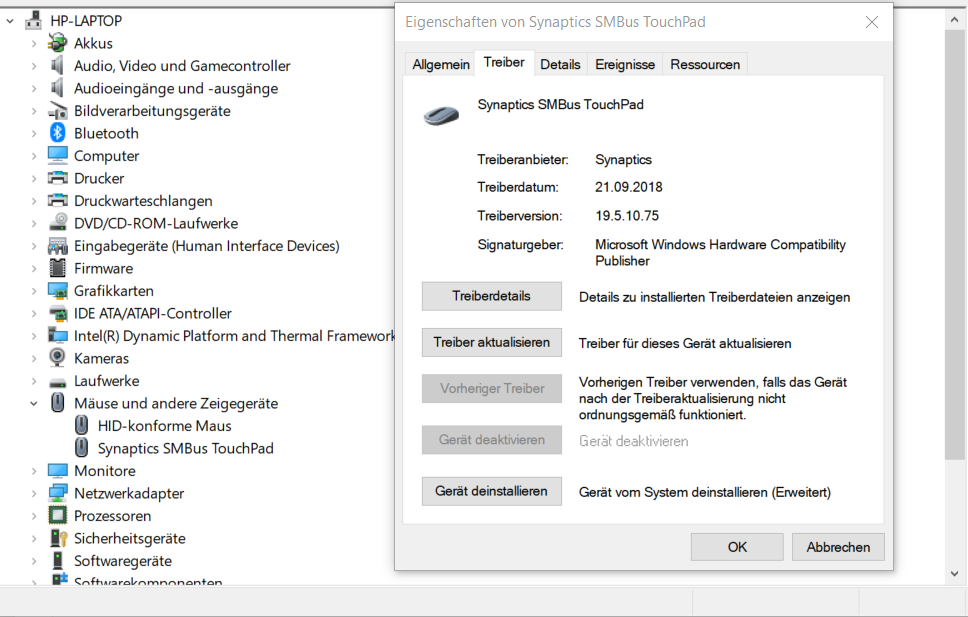Image resolution: width=968 pixels, height=617 pixels.
Task: Click the vertical scrollbar thumb
Action: [x=954, y=245]
